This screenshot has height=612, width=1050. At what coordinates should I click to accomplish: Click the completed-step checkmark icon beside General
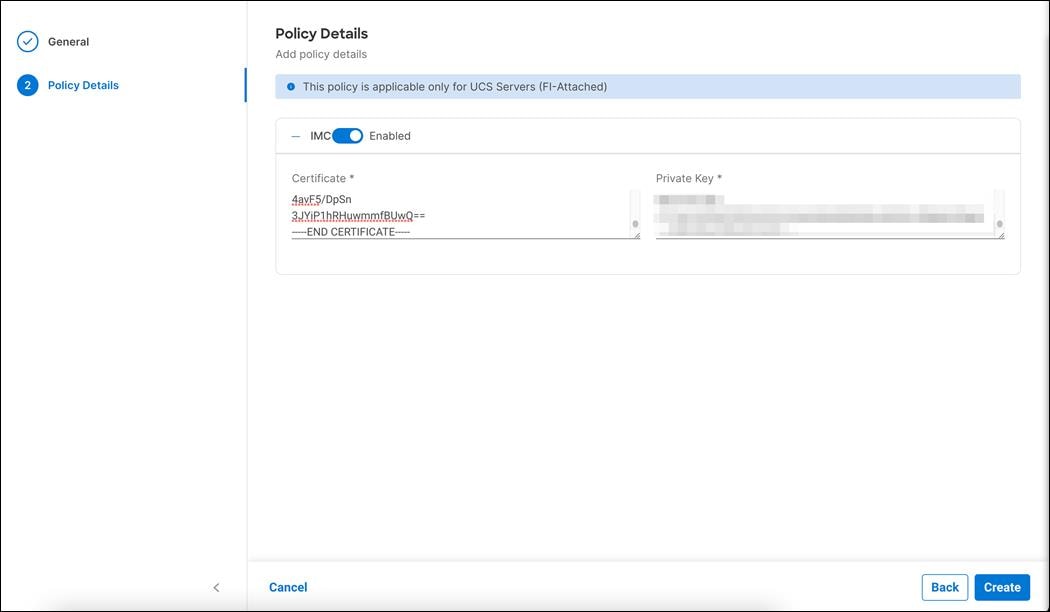(27, 41)
